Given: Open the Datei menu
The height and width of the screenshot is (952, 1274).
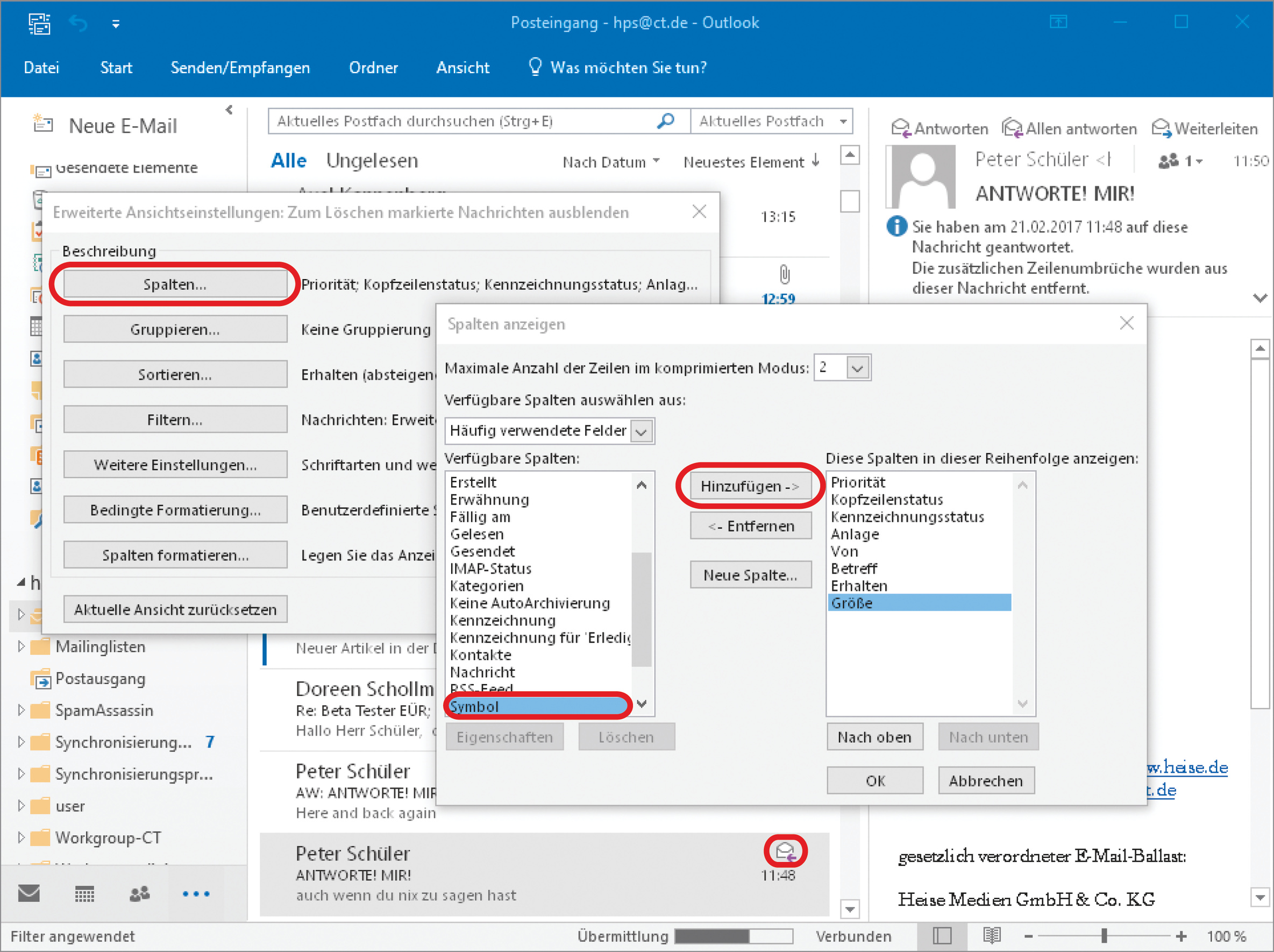Looking at the screenshot, I should (x=41, y=67).
